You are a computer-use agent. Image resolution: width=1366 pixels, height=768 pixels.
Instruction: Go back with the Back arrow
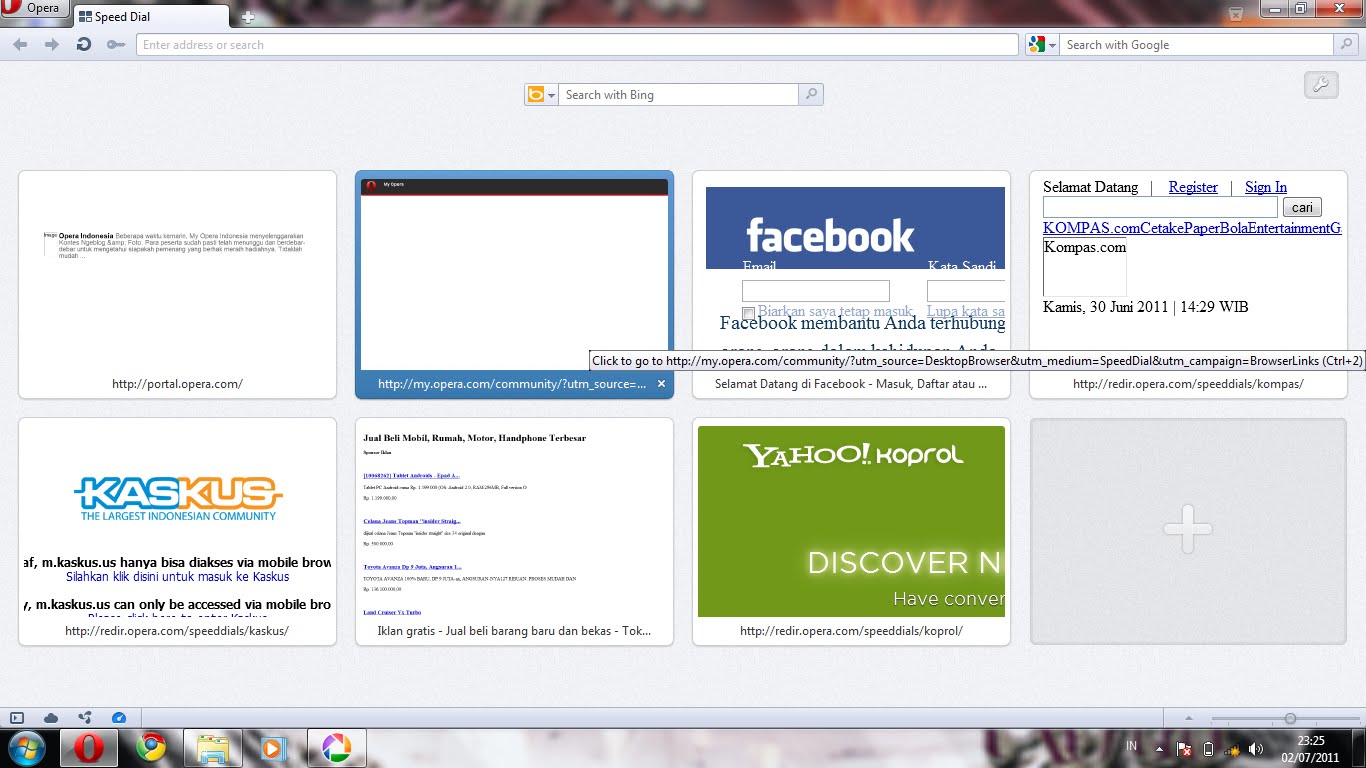tap(21, 45)
